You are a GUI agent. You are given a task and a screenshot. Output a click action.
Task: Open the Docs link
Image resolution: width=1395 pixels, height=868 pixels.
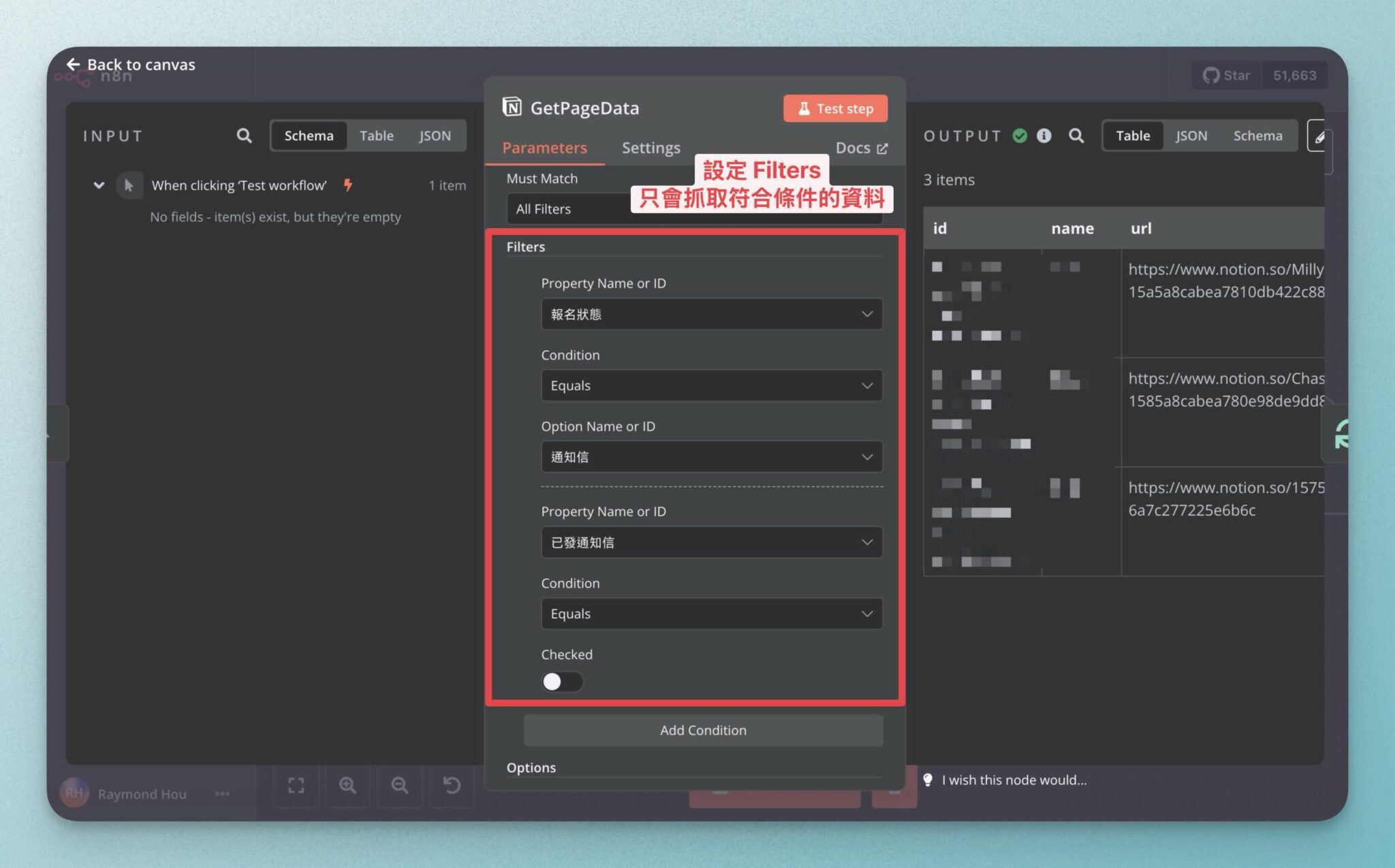[x=861, y=148]
